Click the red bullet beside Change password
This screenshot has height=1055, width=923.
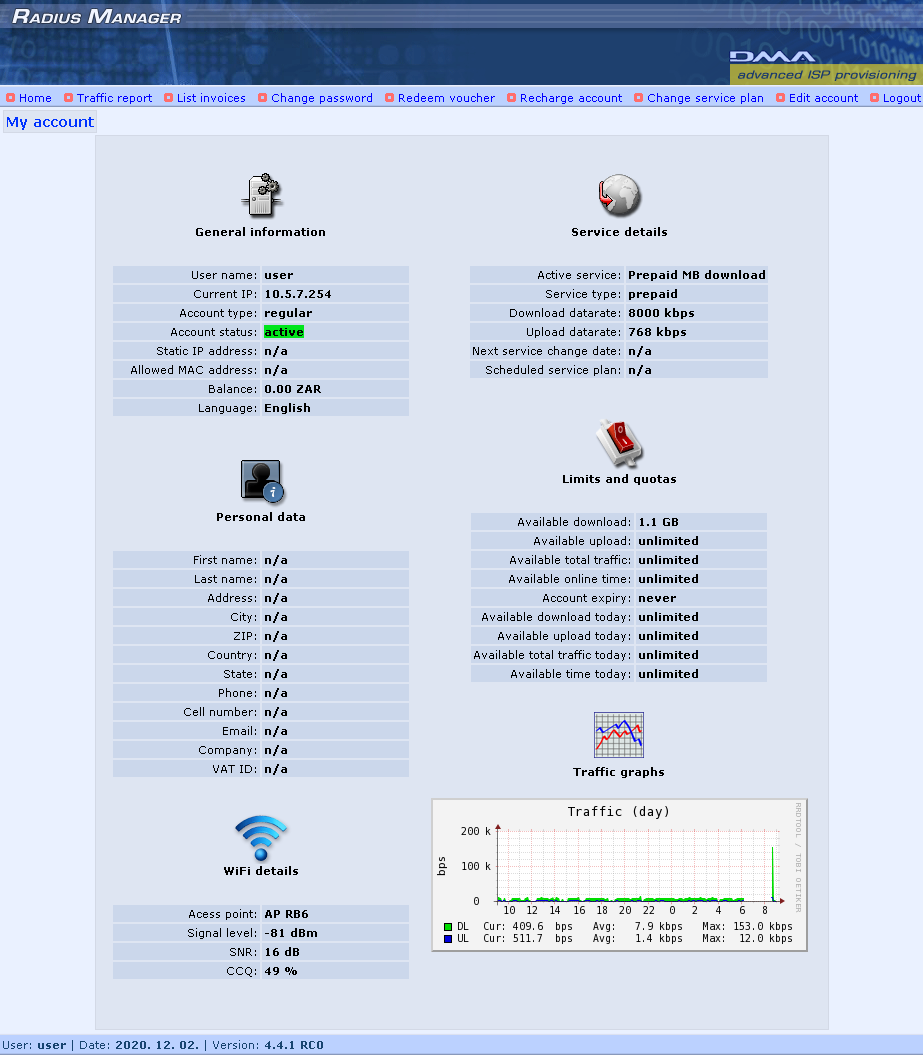[x=262, y=98]
